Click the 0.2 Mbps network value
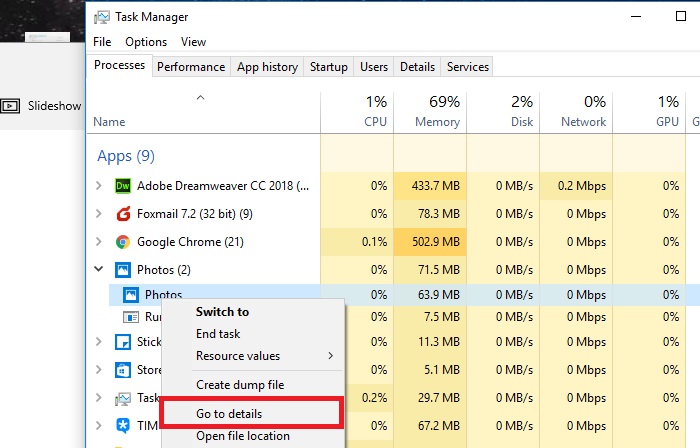700x448 pixels. (x=582, y=186)
